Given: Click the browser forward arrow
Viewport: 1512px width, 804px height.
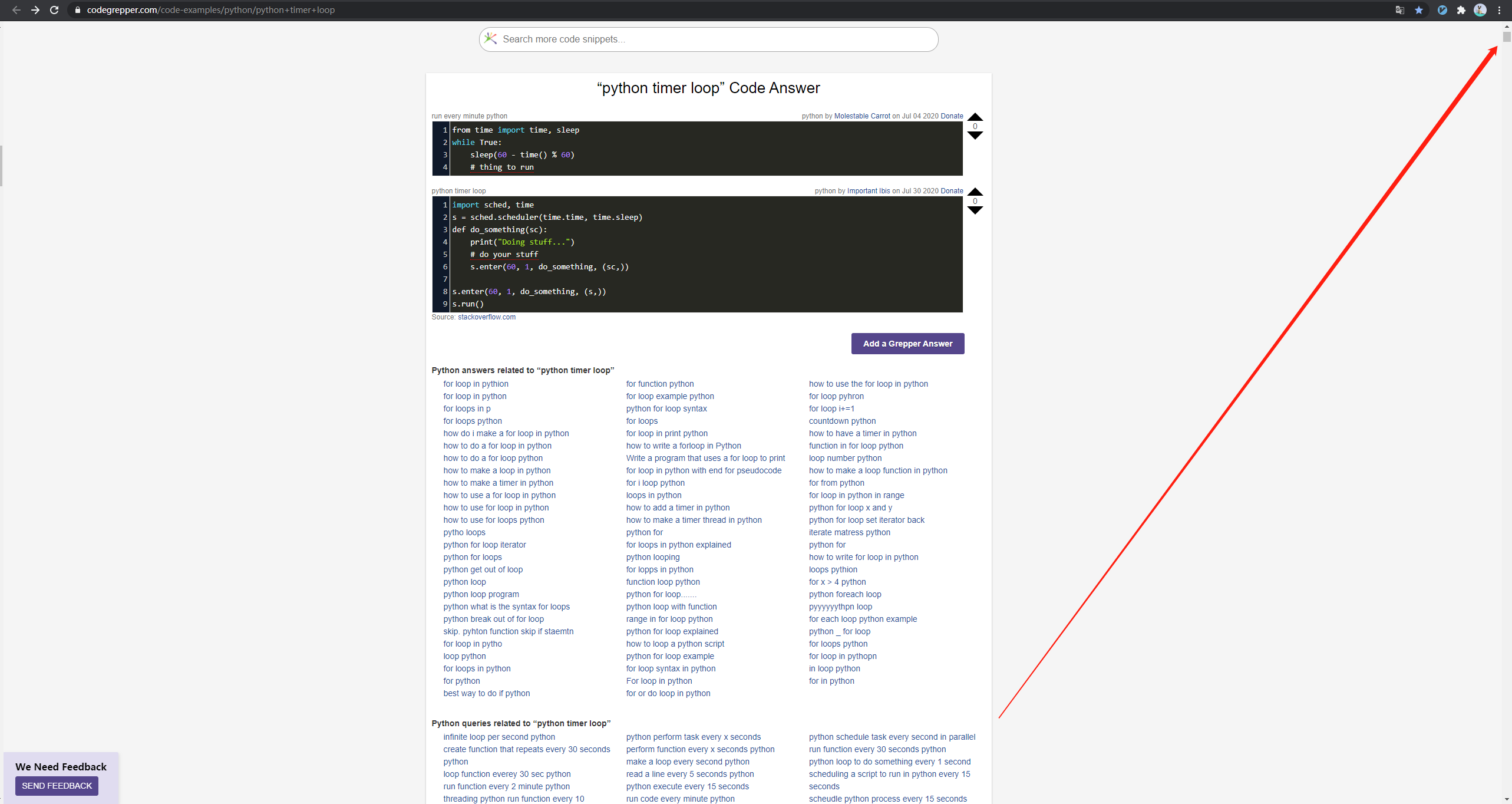Looking at the screenshot, I should pyautogui.click(x=35, y=10).
